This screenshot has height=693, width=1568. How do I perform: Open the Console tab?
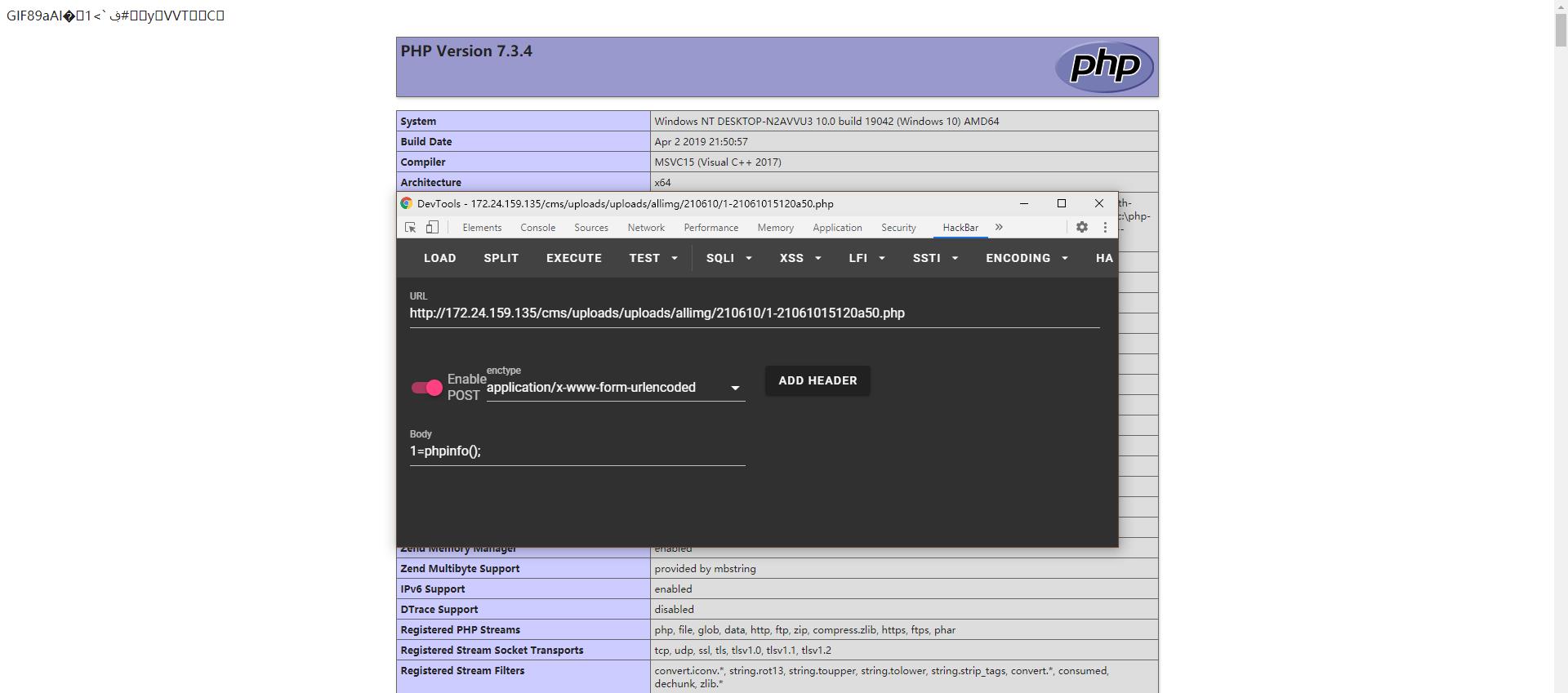537,228
